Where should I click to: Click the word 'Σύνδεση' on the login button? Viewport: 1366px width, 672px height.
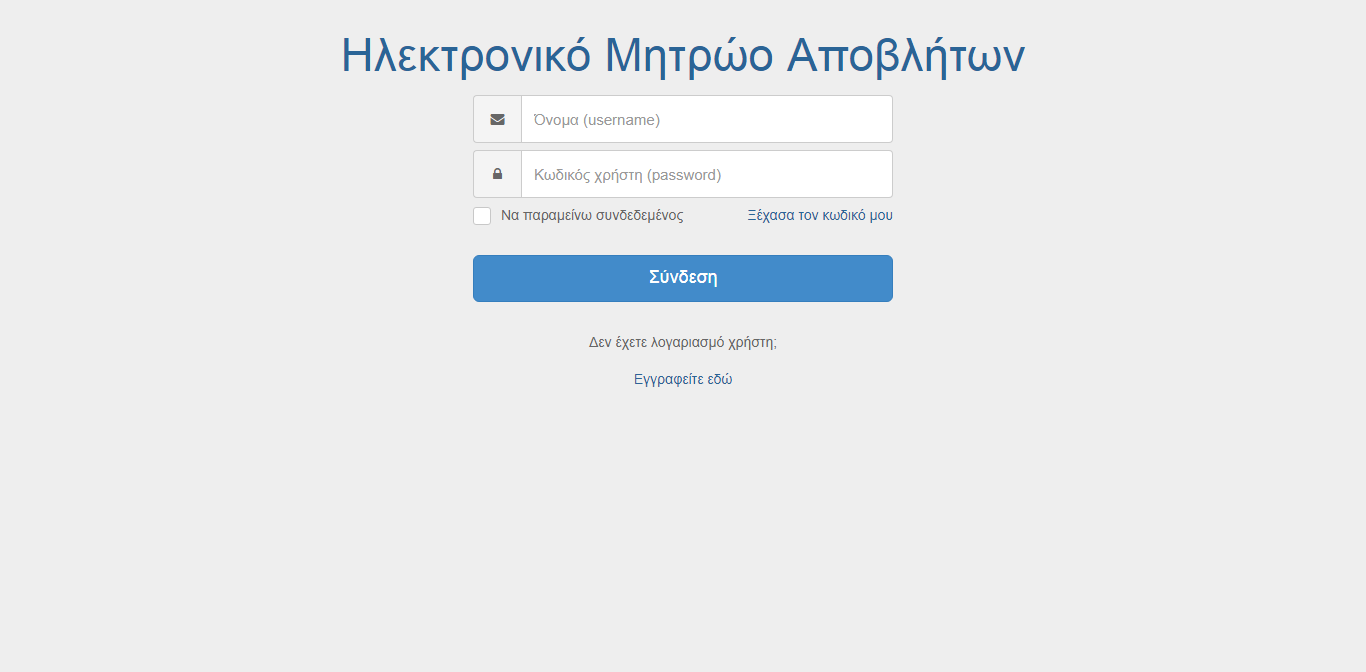click(683, 277)
